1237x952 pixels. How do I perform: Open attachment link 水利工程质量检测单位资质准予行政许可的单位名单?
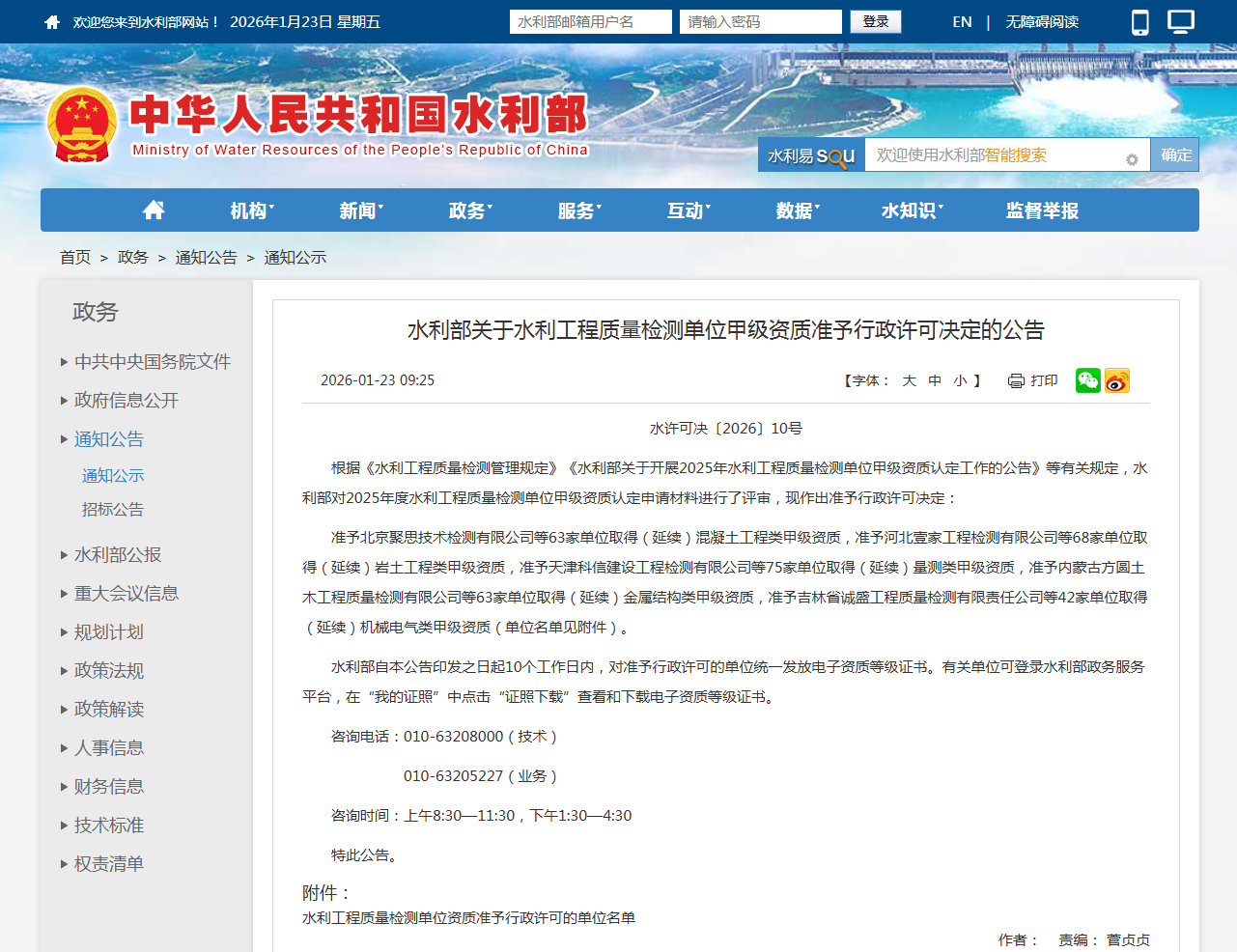468,917
